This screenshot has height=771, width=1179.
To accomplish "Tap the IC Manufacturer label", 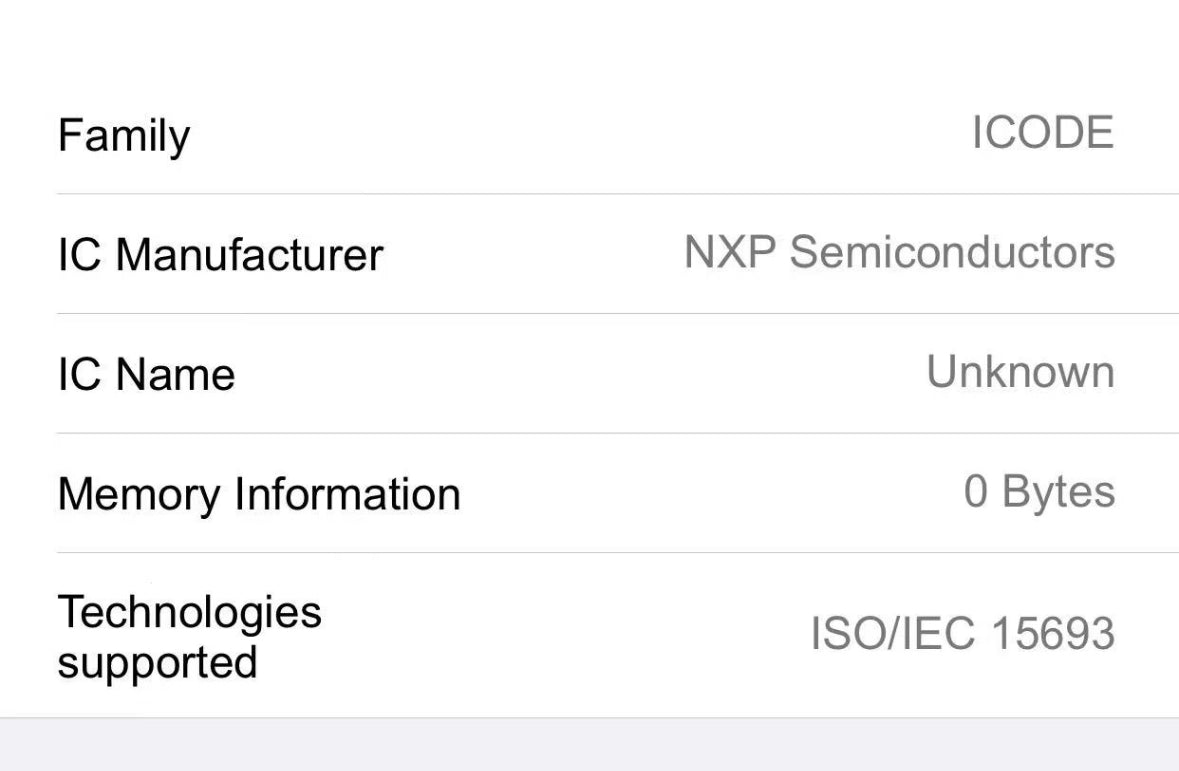I will pyautogui.click(x=220, y=254).
